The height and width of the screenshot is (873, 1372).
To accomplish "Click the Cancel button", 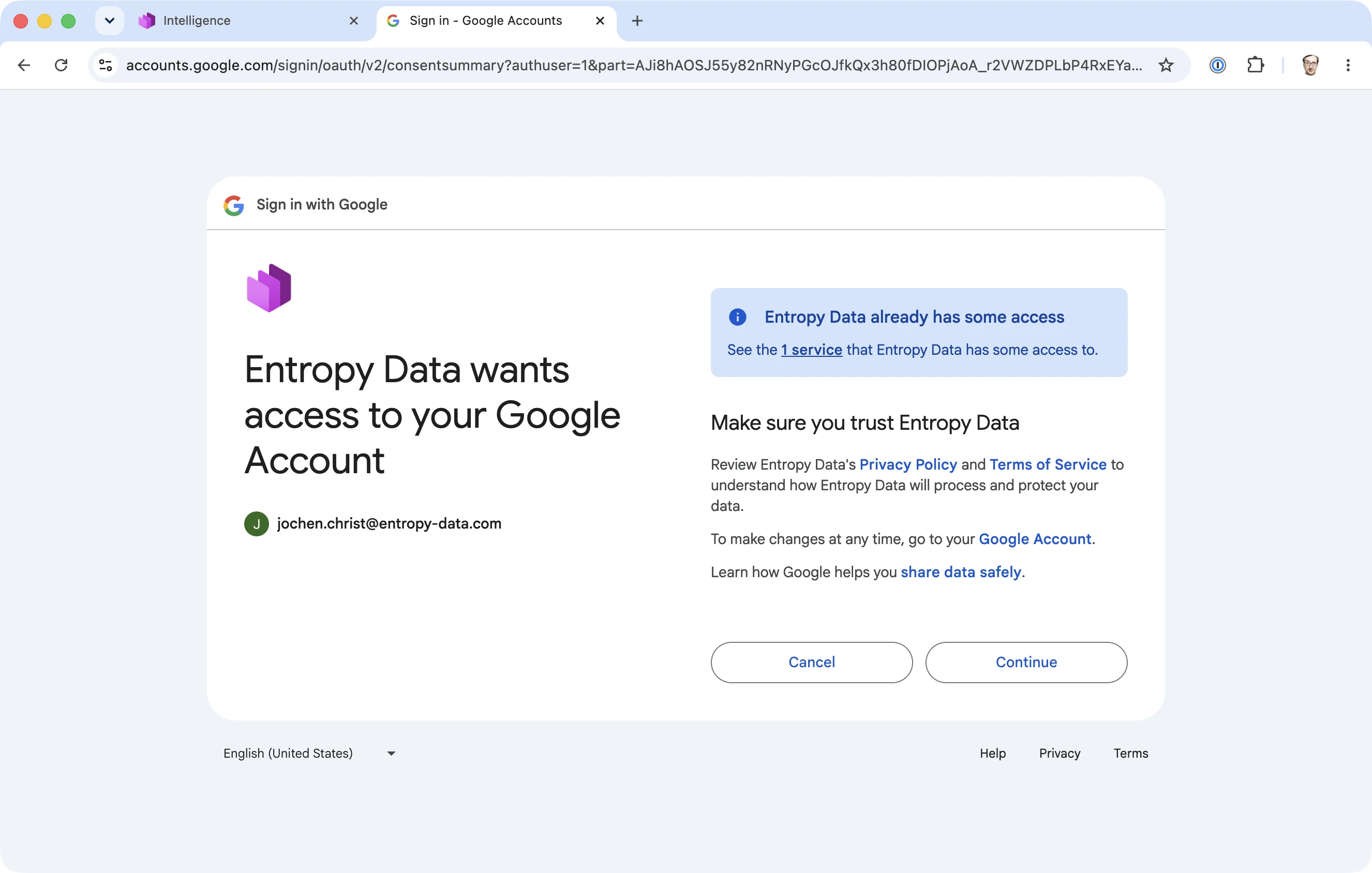I will (x=811, y=663).
